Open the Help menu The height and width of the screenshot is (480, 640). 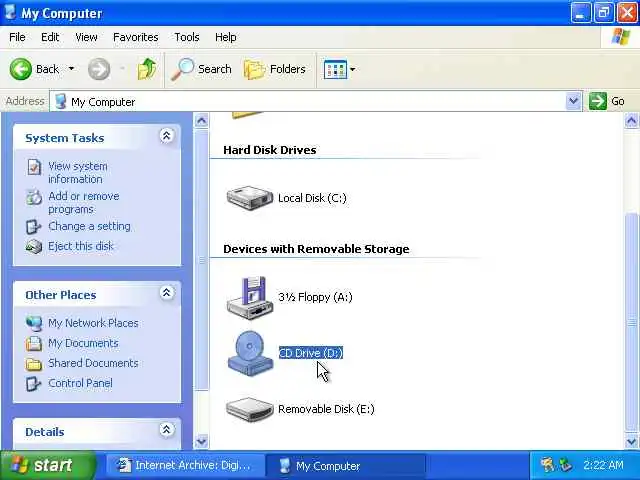tap(225, 37)
